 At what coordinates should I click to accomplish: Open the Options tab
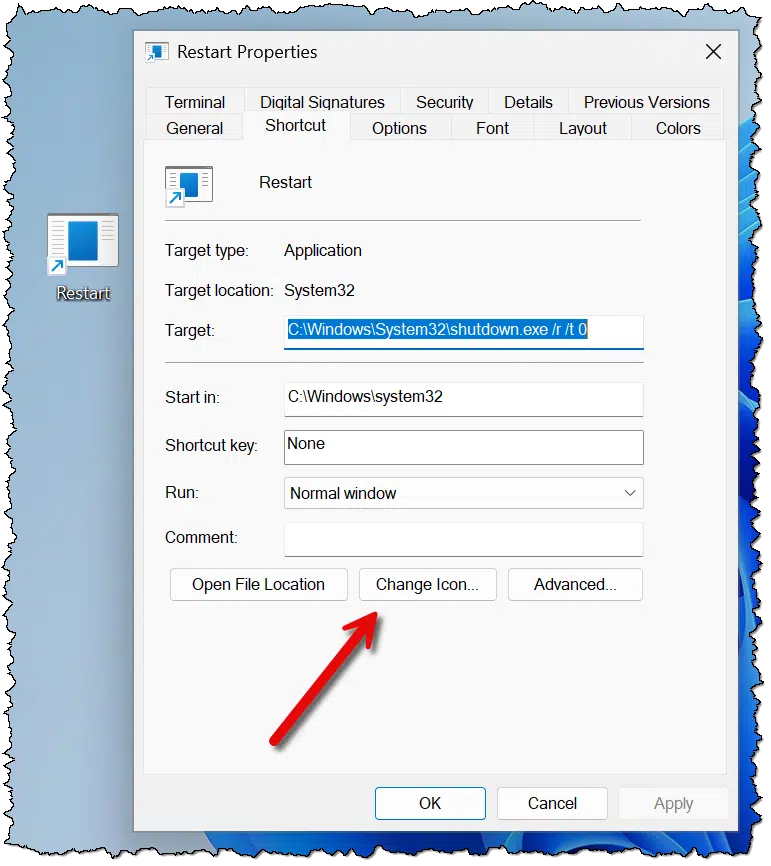point(399,128)
